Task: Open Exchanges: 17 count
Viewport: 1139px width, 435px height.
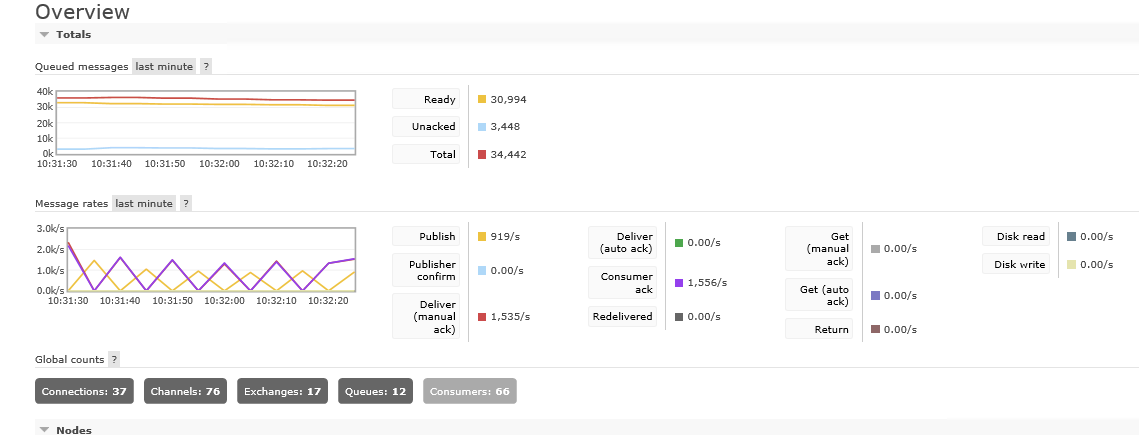Action: (x=283, y=391)
